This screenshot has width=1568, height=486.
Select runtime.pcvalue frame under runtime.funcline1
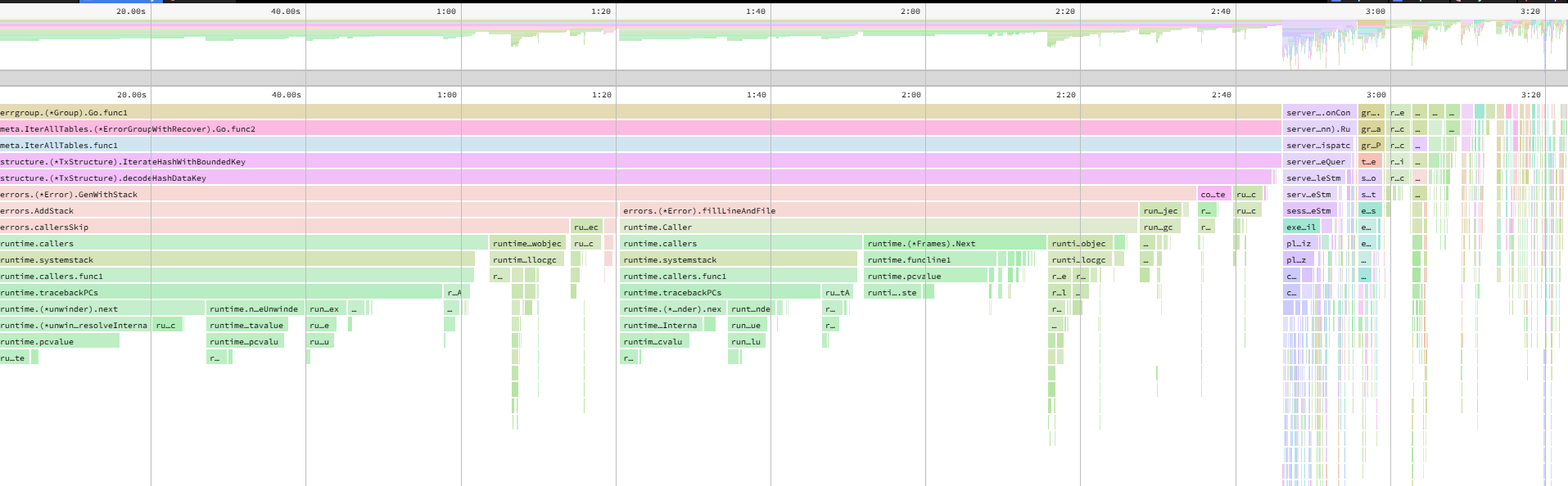point(926,276)
